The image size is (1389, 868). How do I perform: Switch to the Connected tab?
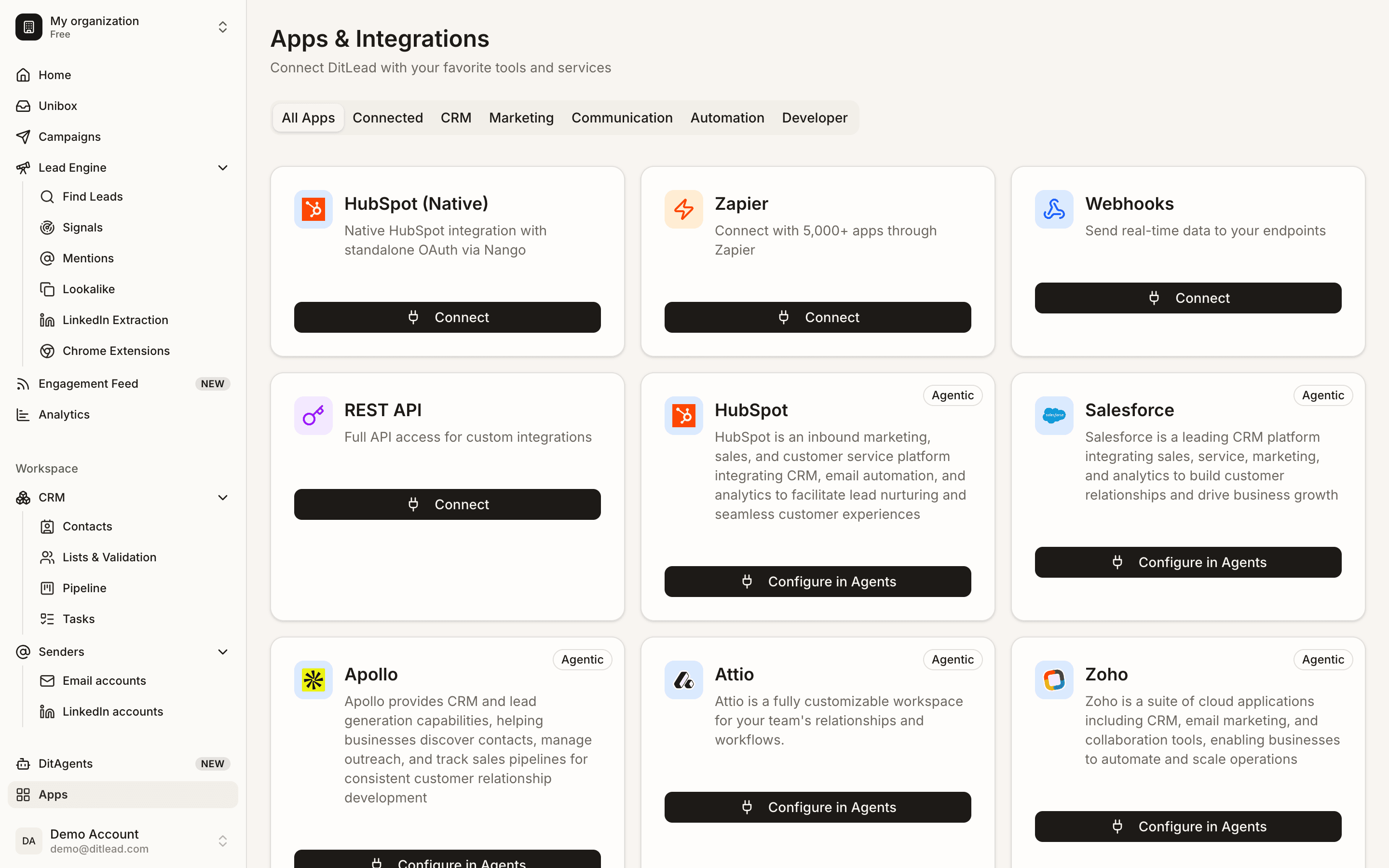[387, 118]
